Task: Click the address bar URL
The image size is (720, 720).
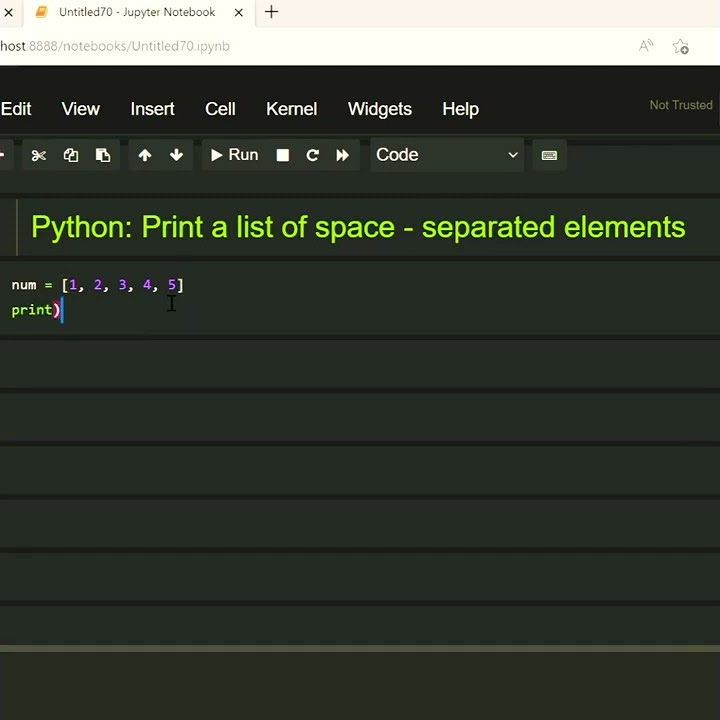Action: (x=115, y=46)
